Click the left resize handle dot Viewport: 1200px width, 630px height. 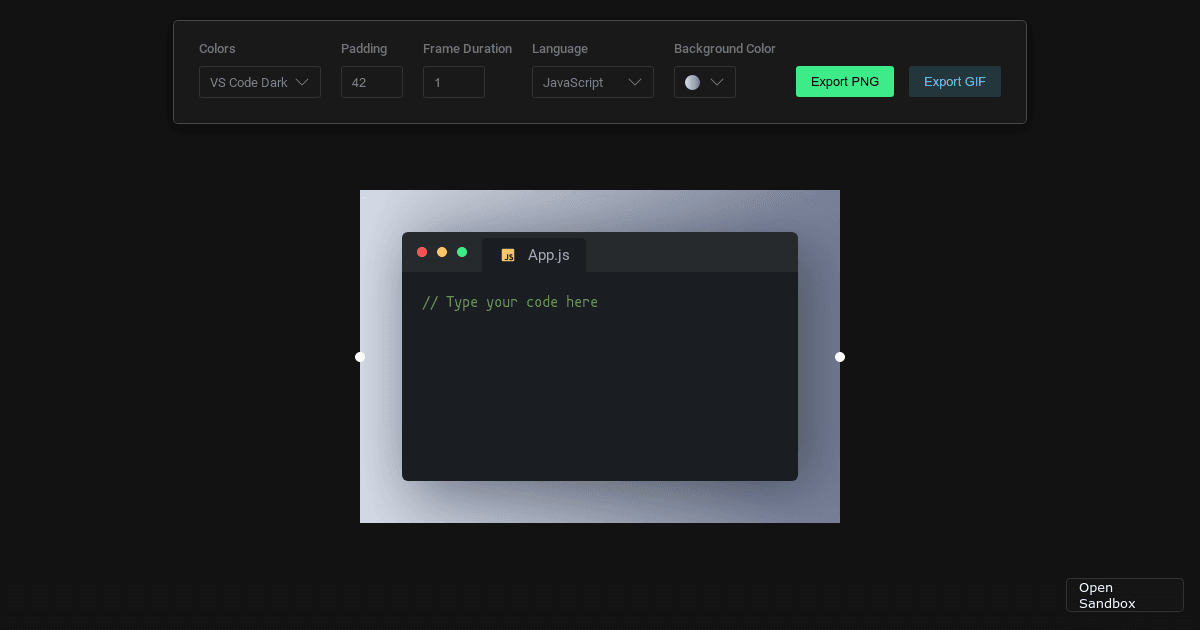360,357
